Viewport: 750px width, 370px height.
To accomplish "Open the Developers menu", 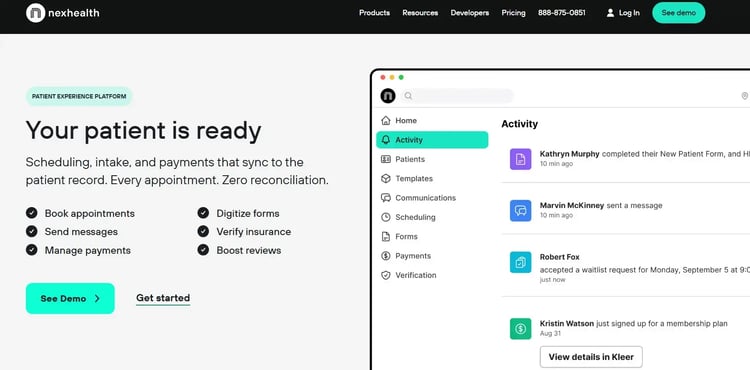I will [470, 13].
